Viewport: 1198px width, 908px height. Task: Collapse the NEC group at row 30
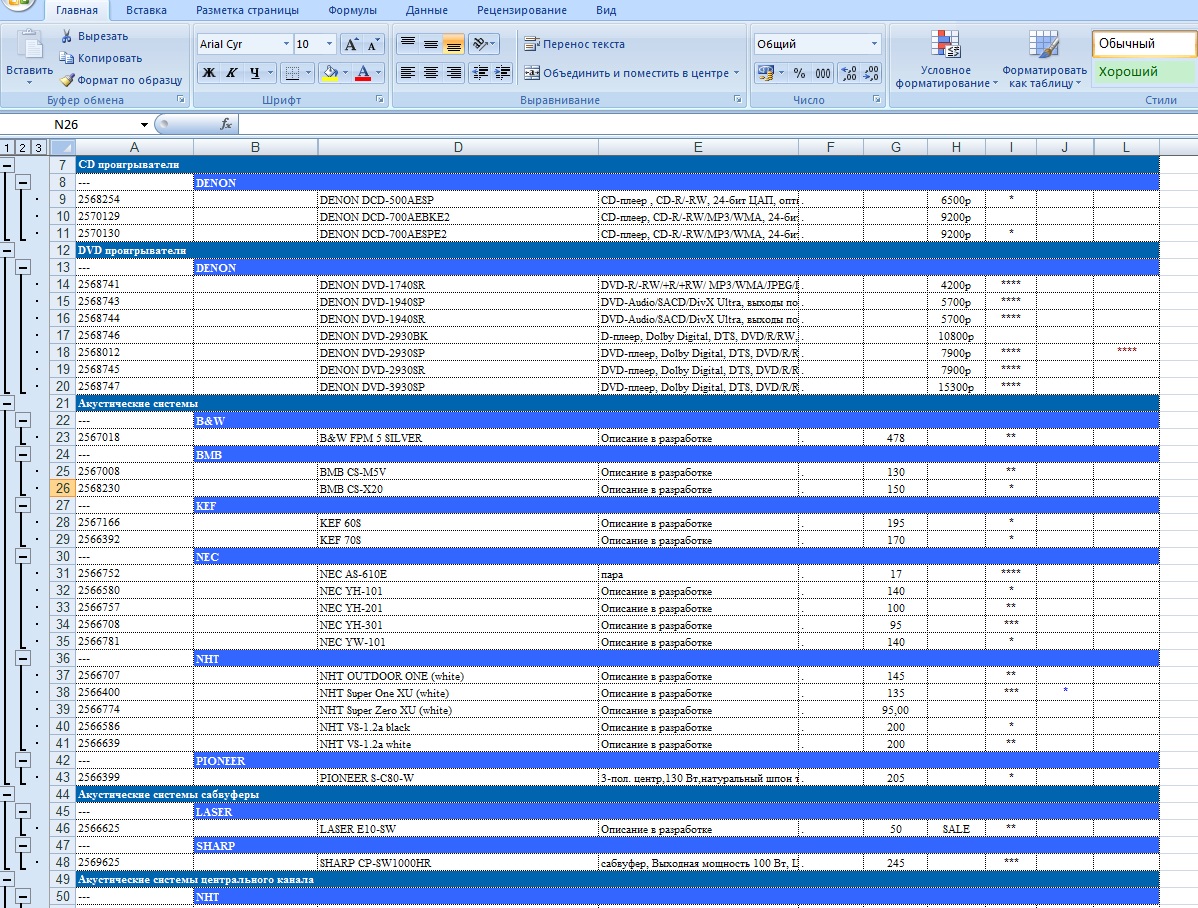click(x=23, y=556)
